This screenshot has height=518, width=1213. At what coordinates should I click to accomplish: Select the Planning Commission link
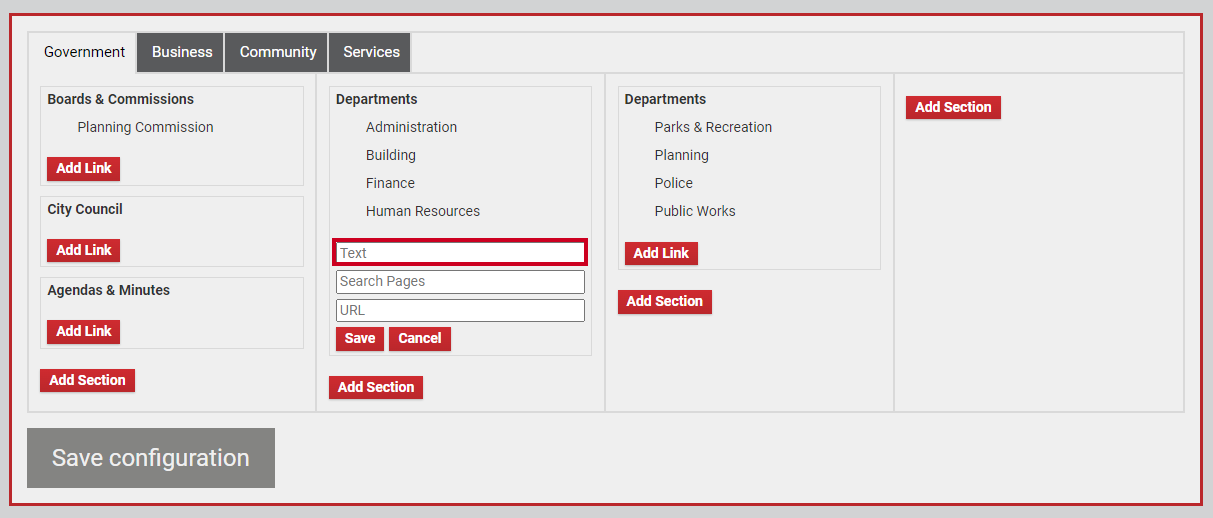point(145,127)
